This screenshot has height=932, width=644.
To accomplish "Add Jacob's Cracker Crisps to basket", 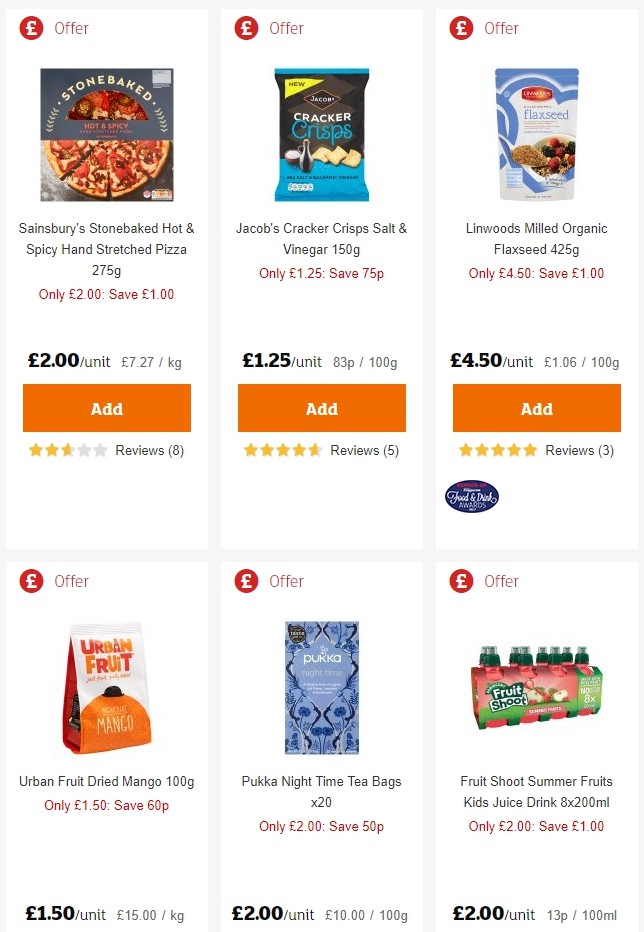I will click(321, 408).
